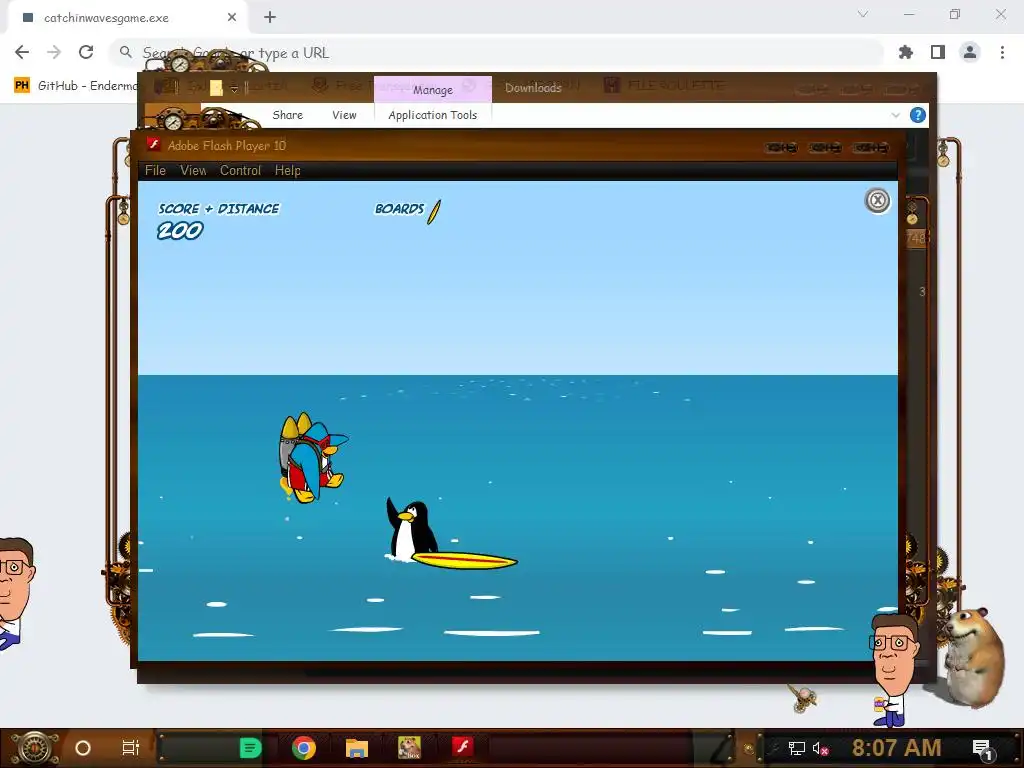Open the tab search dropdown arrow in the browser
Image resolution: width=1024 pixels, height=768 pixels.
tap(863, 14)
